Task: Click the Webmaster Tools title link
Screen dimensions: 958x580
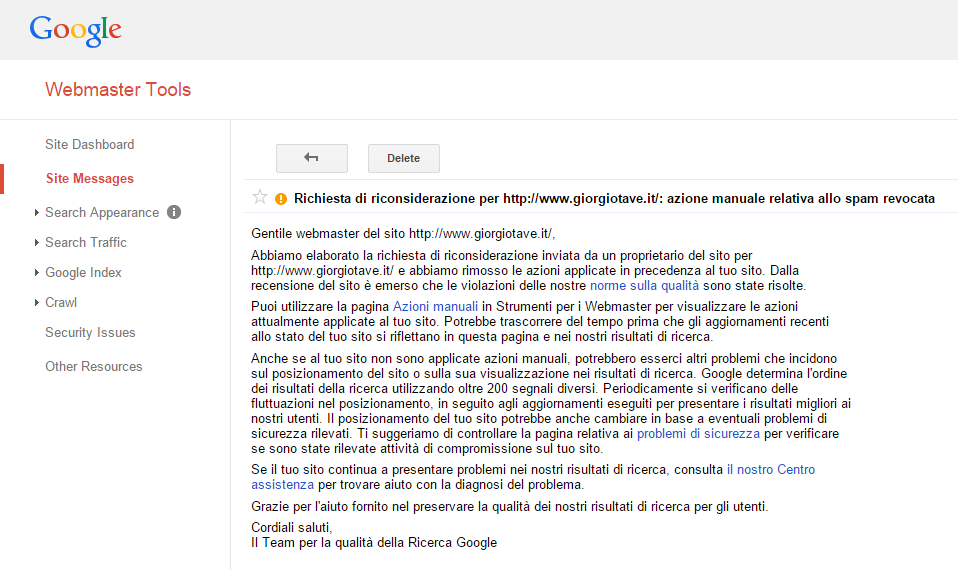Action: [118, 89]
